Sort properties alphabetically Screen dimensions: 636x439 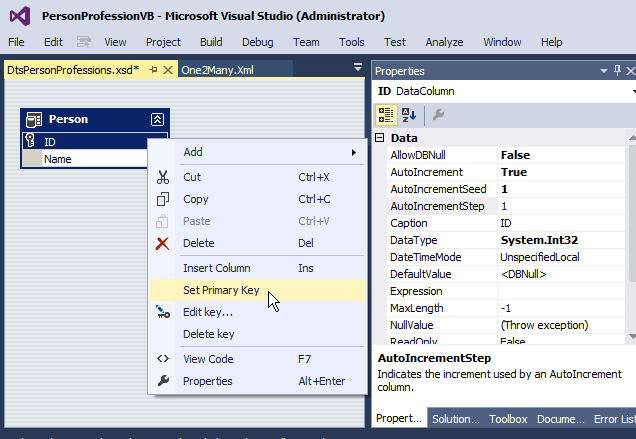click(x=408, y=115)
